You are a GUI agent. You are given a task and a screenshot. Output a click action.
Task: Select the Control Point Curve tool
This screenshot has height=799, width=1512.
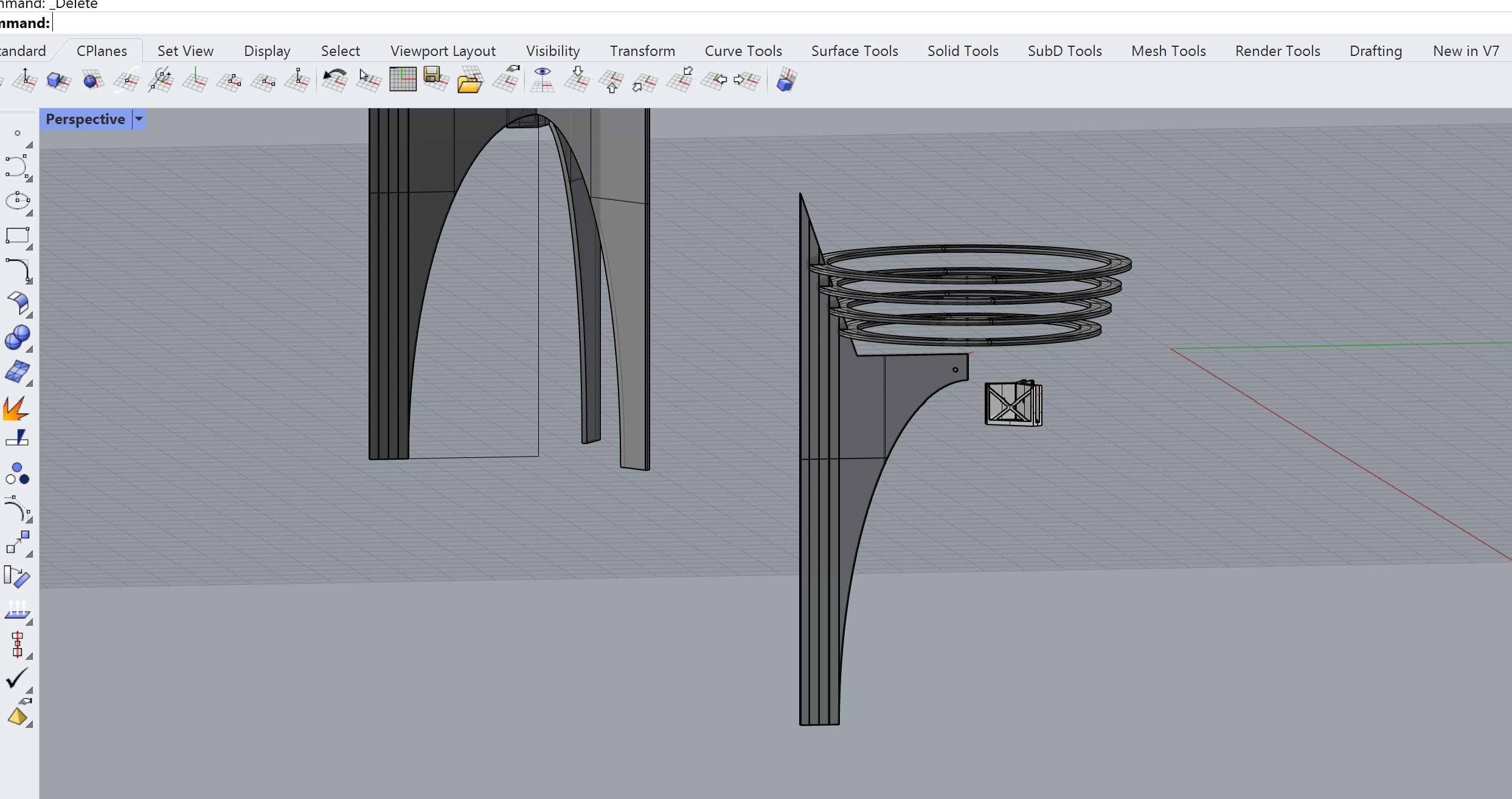click(18, 167)
